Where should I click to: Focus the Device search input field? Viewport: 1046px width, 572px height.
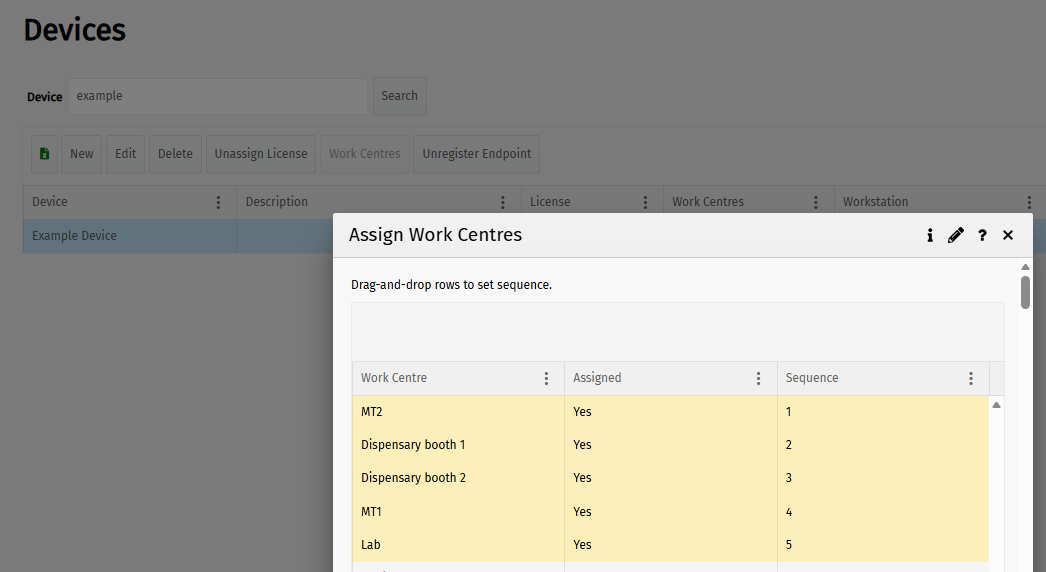(218, 96)
